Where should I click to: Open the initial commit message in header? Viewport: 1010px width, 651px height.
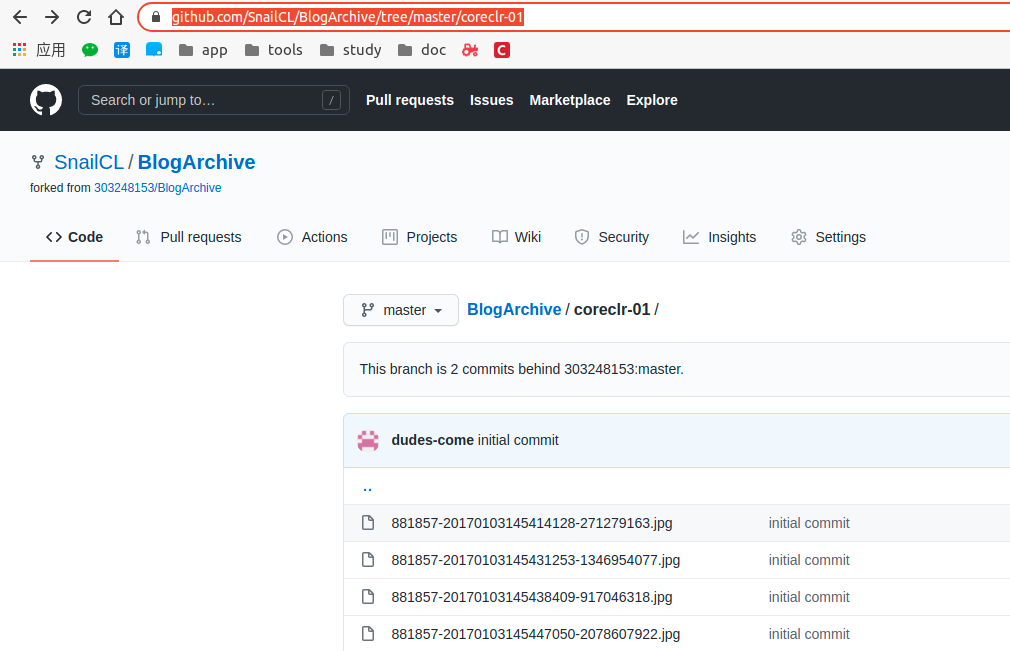coord(519,440)
